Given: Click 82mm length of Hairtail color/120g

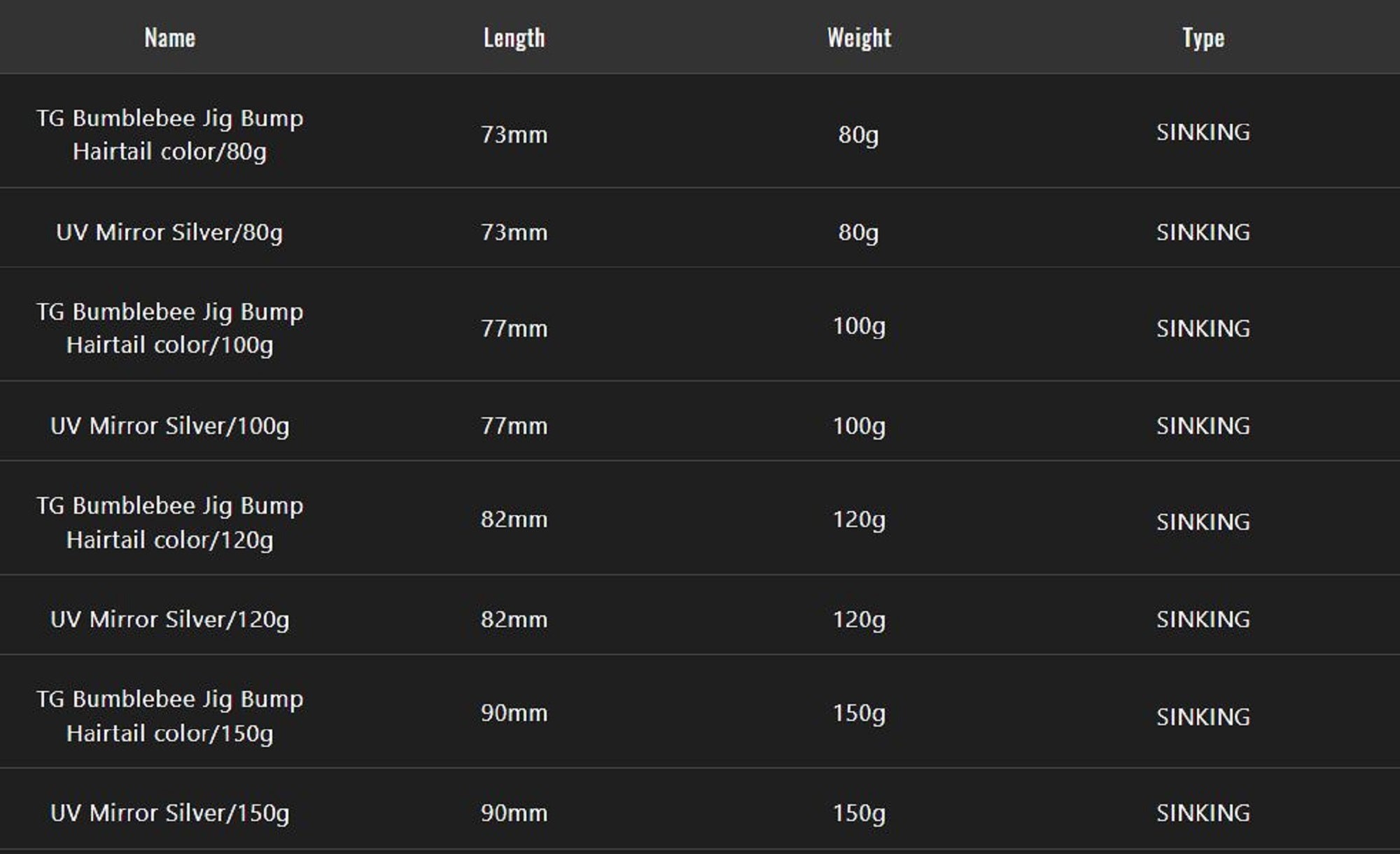Looking at the screenshot, I should click(514, 519).
